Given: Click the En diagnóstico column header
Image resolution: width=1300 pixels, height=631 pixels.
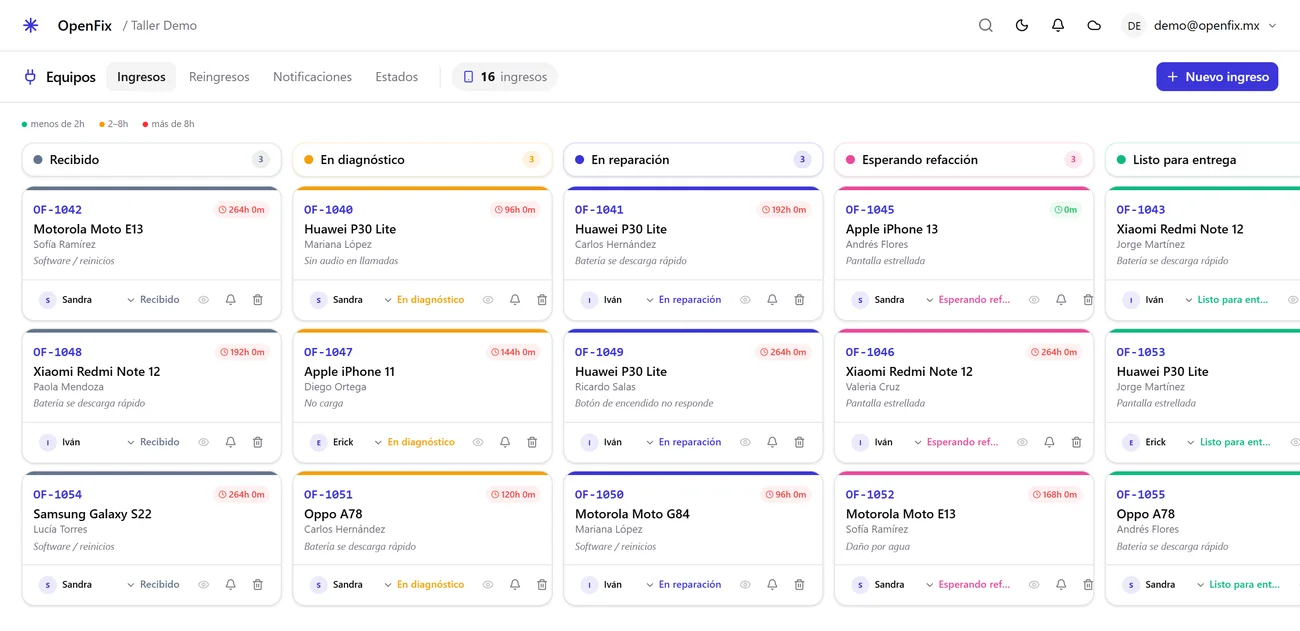Looking at the screenshot, I should [x=422, y=160].
